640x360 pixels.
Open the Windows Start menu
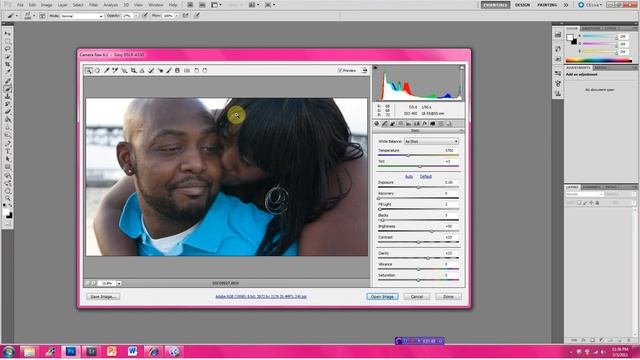[8, 351]
